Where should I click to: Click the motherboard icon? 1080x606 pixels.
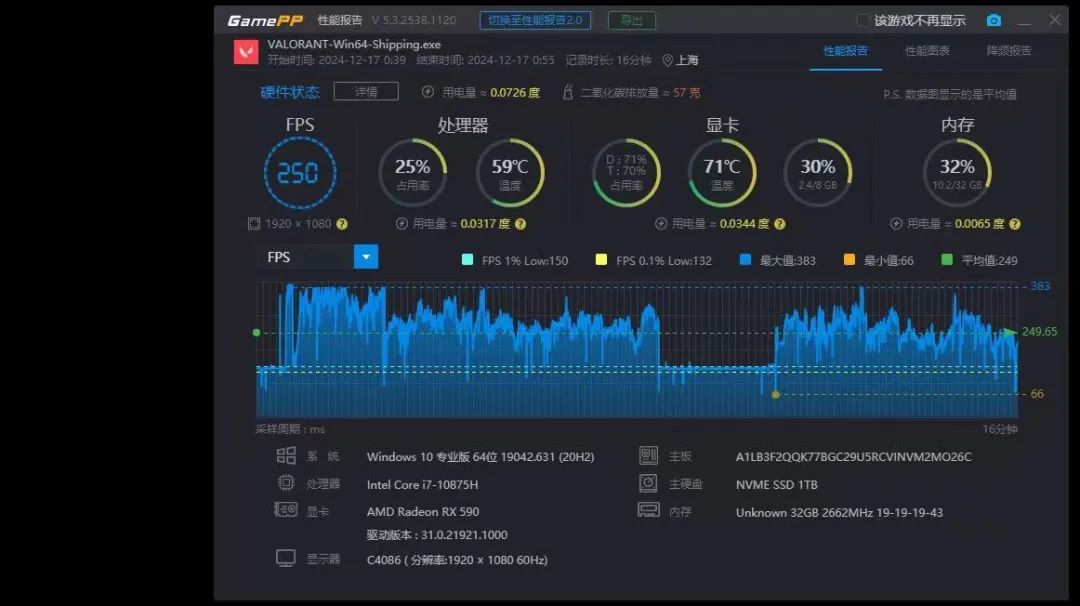tap(648, 455)
